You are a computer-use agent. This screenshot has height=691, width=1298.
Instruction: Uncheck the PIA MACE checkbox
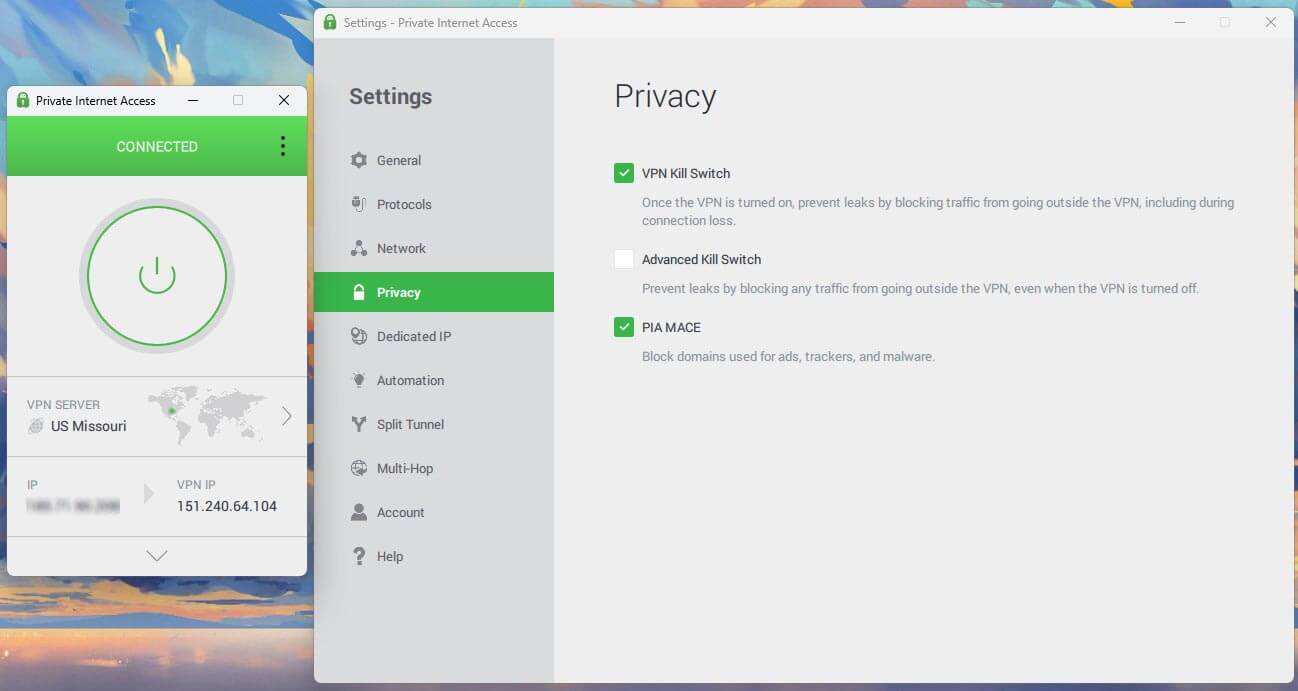point(624,327)
